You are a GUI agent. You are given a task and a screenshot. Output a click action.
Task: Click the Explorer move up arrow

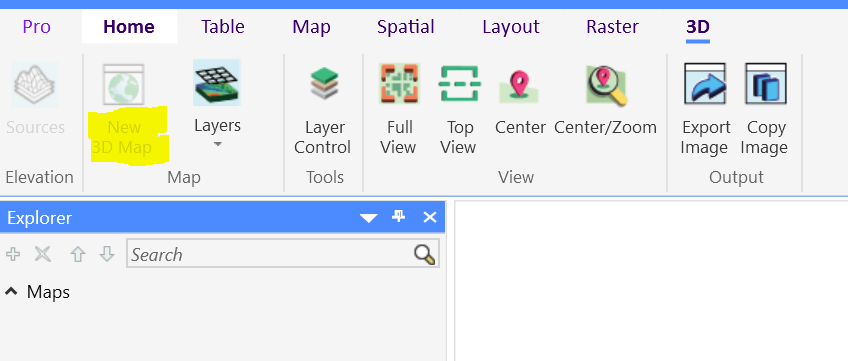pyautogui.click(x=78, y=254)
